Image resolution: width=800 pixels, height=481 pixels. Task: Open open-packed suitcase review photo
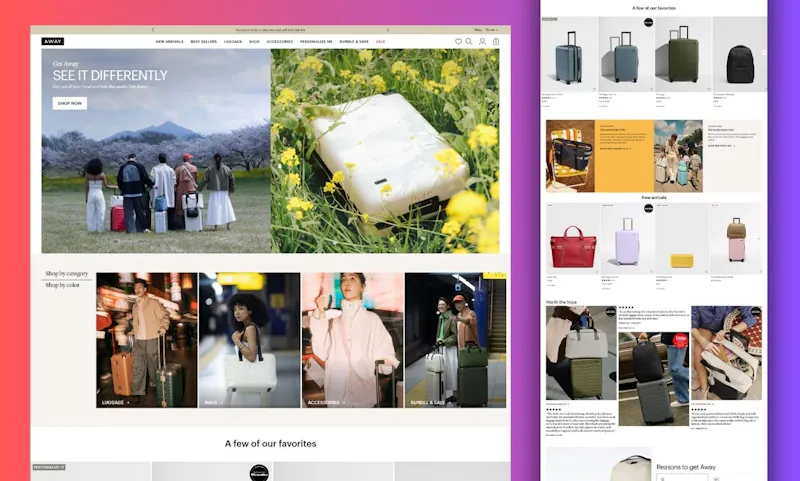tap(727, 353)
